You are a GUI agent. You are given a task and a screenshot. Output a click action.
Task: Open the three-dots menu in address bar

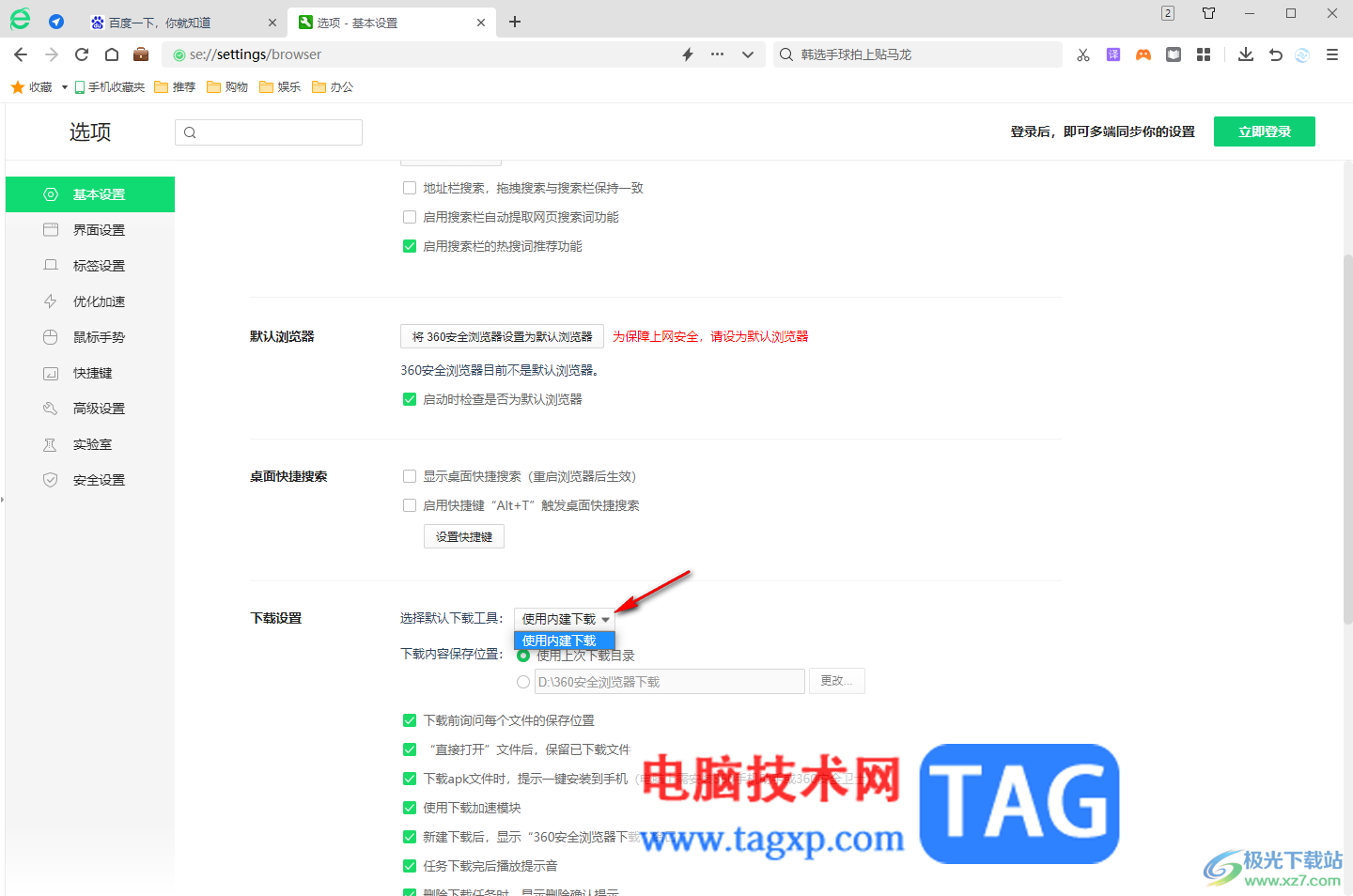point(718,54)
